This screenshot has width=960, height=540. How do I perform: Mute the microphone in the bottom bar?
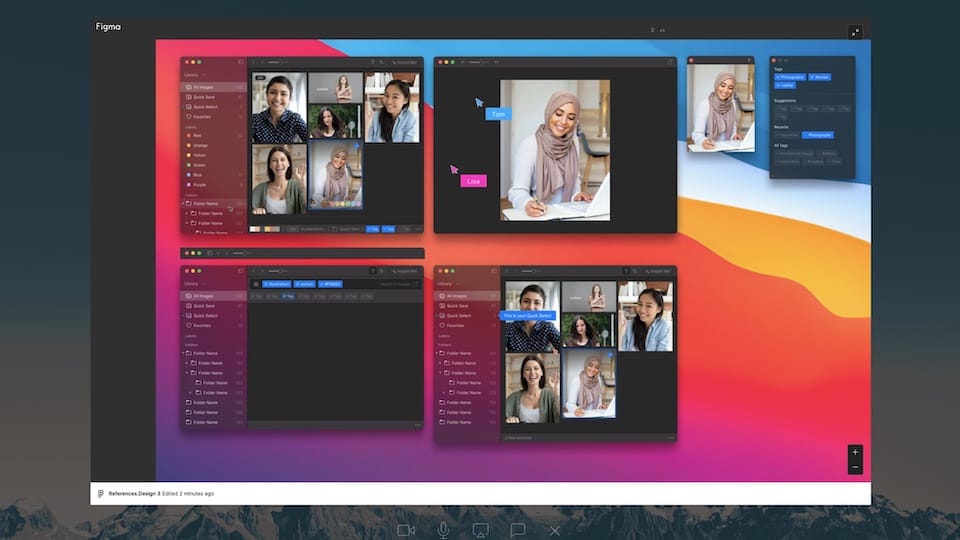pos(443,530)
